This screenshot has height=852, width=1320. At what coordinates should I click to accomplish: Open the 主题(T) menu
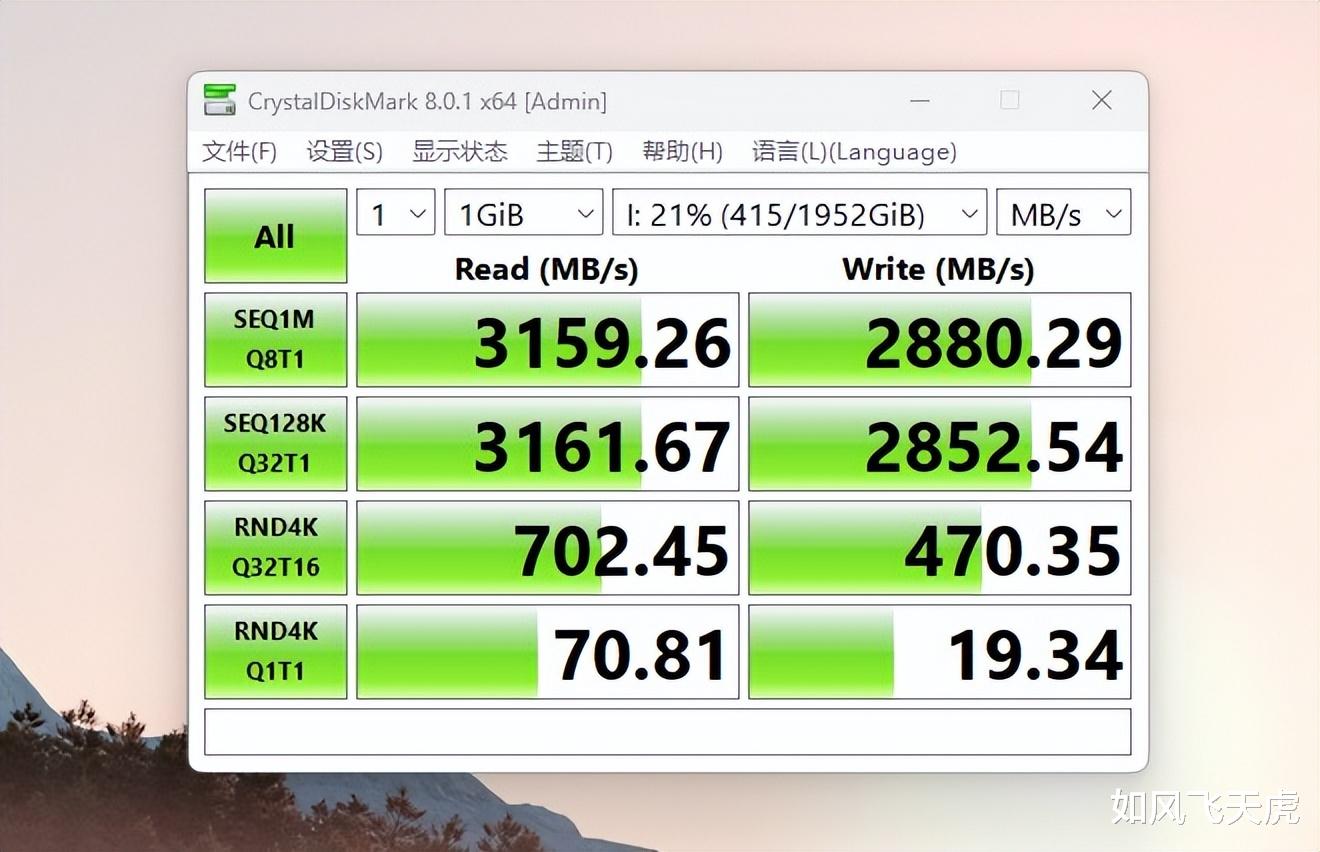(x=574, y=151)
